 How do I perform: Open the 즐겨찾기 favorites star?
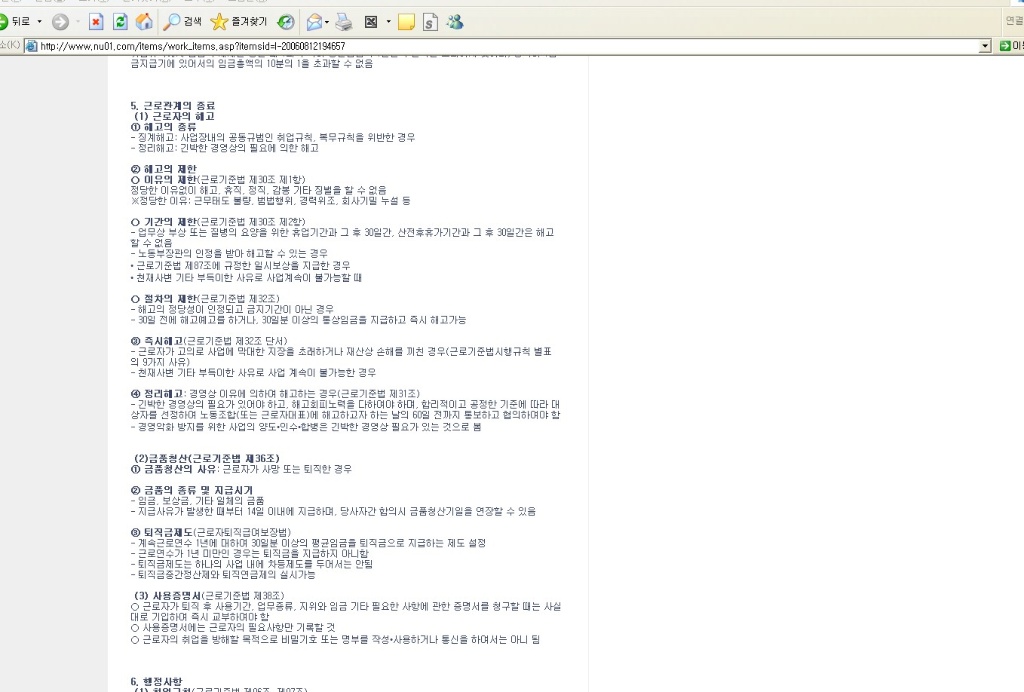pyautogui.click(x=239, y=22)
